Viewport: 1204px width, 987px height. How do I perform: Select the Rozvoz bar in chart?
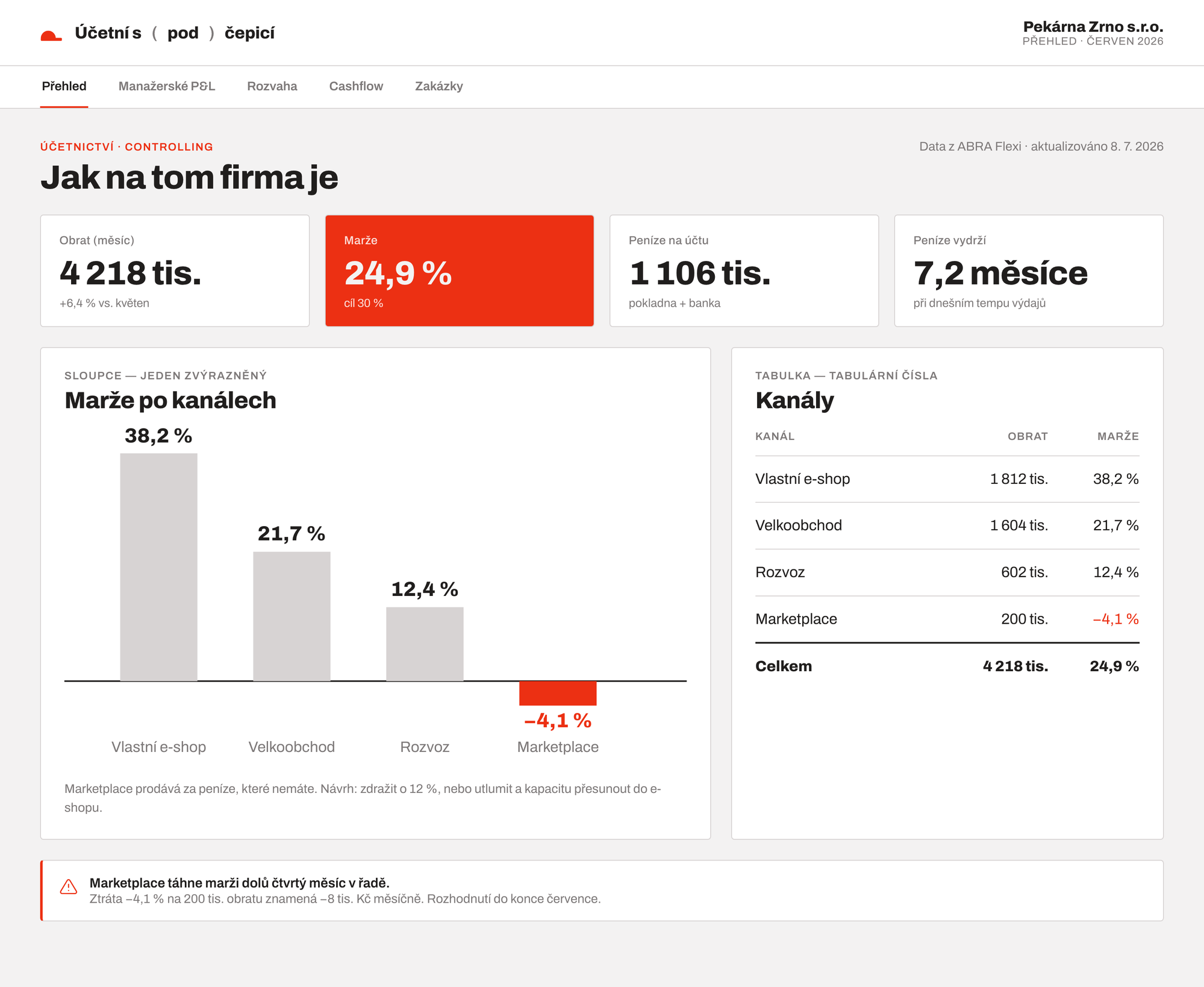(425, 644)
